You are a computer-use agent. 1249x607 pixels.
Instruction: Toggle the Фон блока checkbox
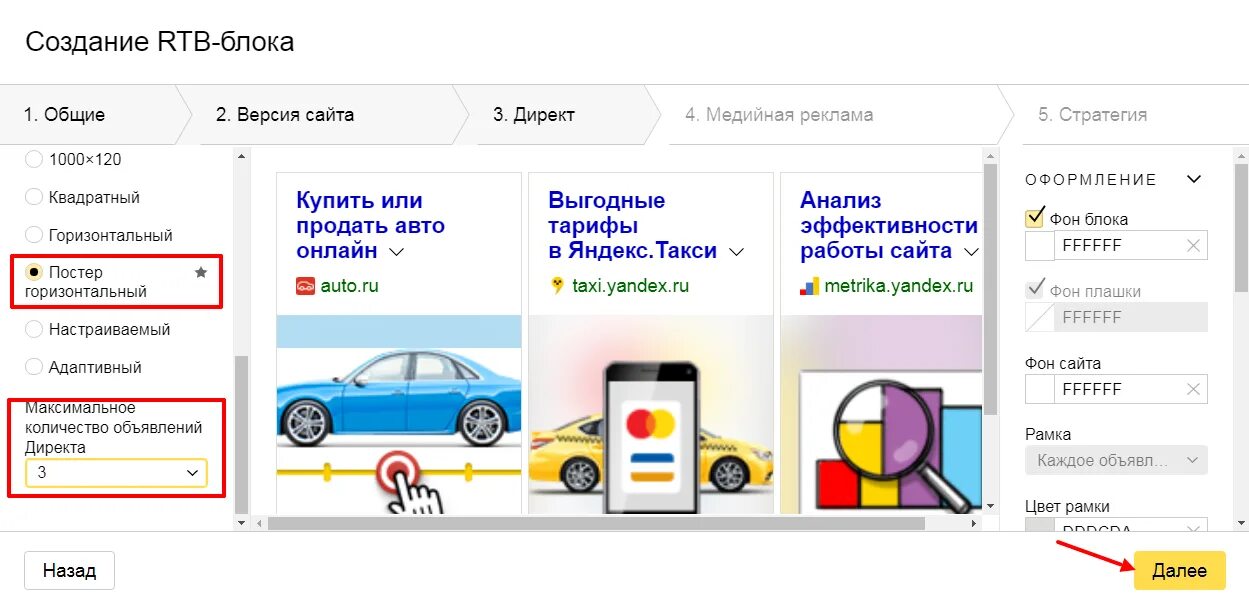1035,218
